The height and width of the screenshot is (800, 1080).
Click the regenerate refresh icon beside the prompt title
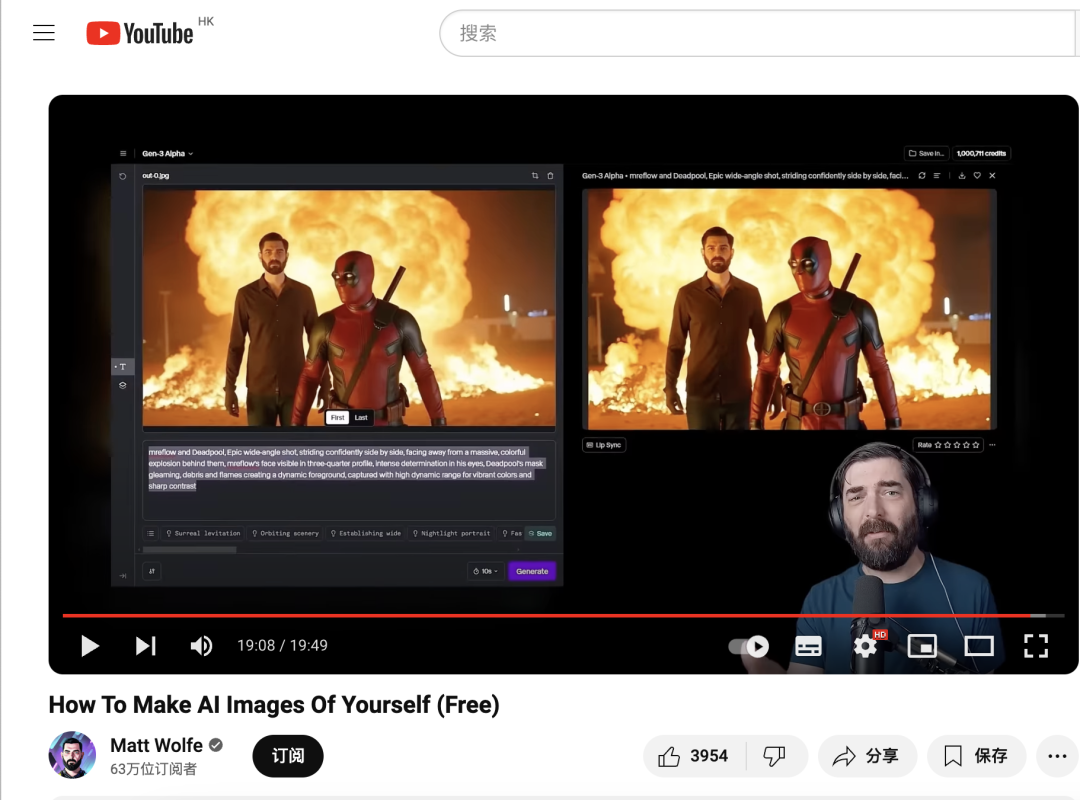pyautogui.click(x=922, y=176)
